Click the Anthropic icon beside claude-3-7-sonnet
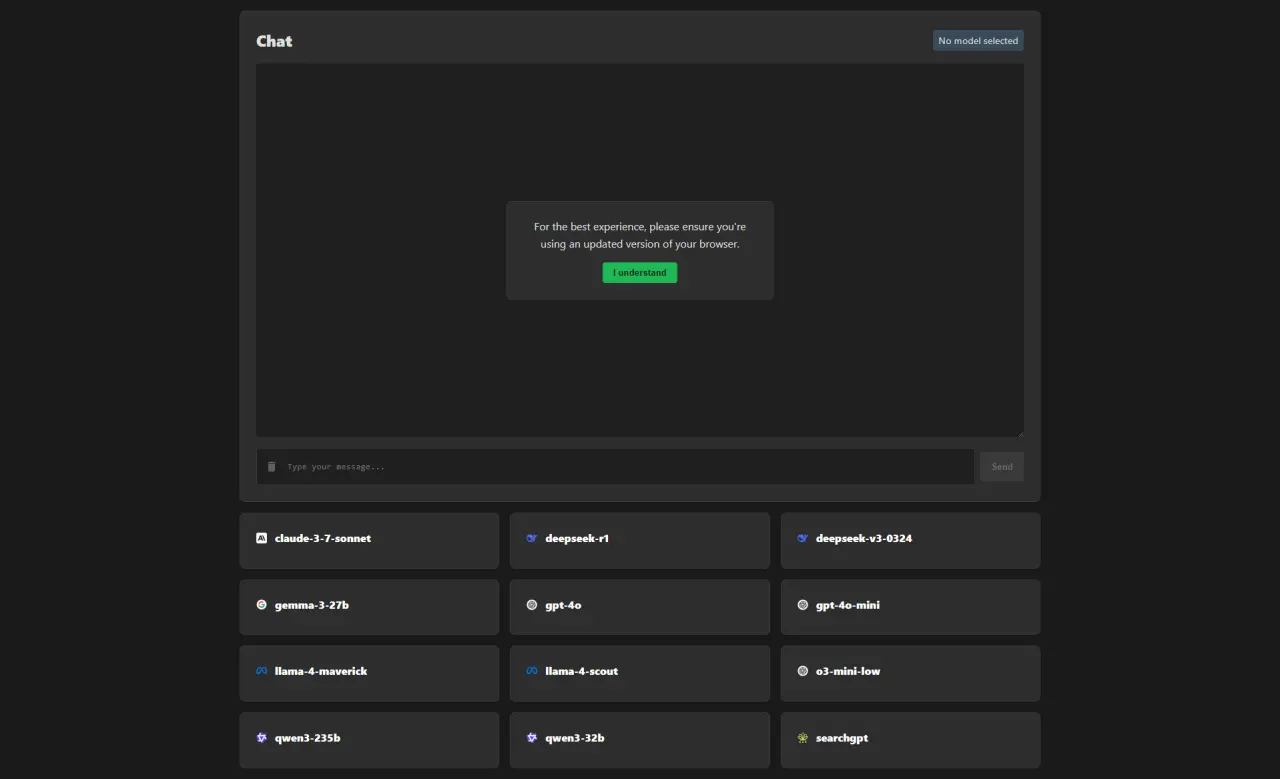Screen dimensions: 1280x779 pyautogui.click(x=262, y=538)
